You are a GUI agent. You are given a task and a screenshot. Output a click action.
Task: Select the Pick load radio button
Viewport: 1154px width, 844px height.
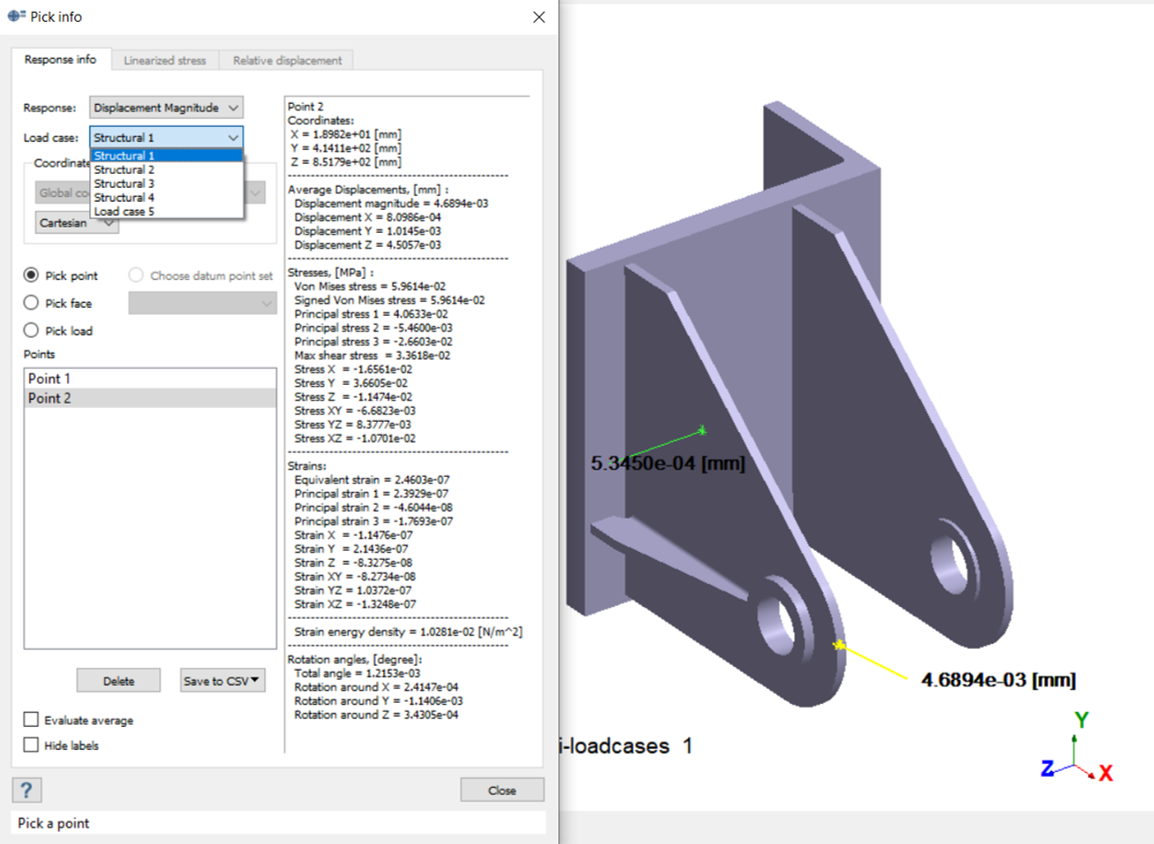coord(32,330)
